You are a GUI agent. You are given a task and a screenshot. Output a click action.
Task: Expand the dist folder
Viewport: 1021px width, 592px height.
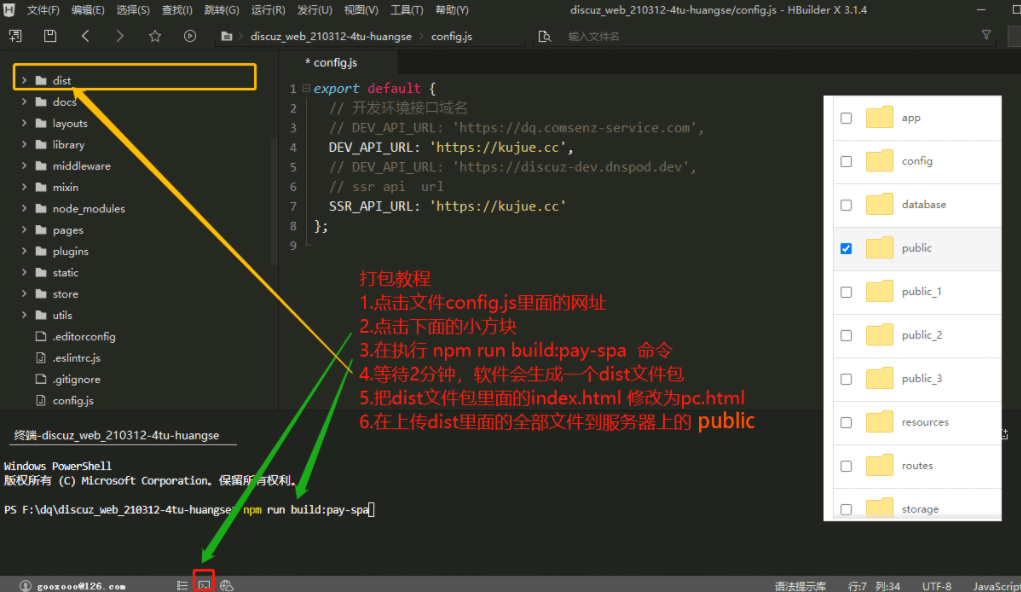coord(24,79)
